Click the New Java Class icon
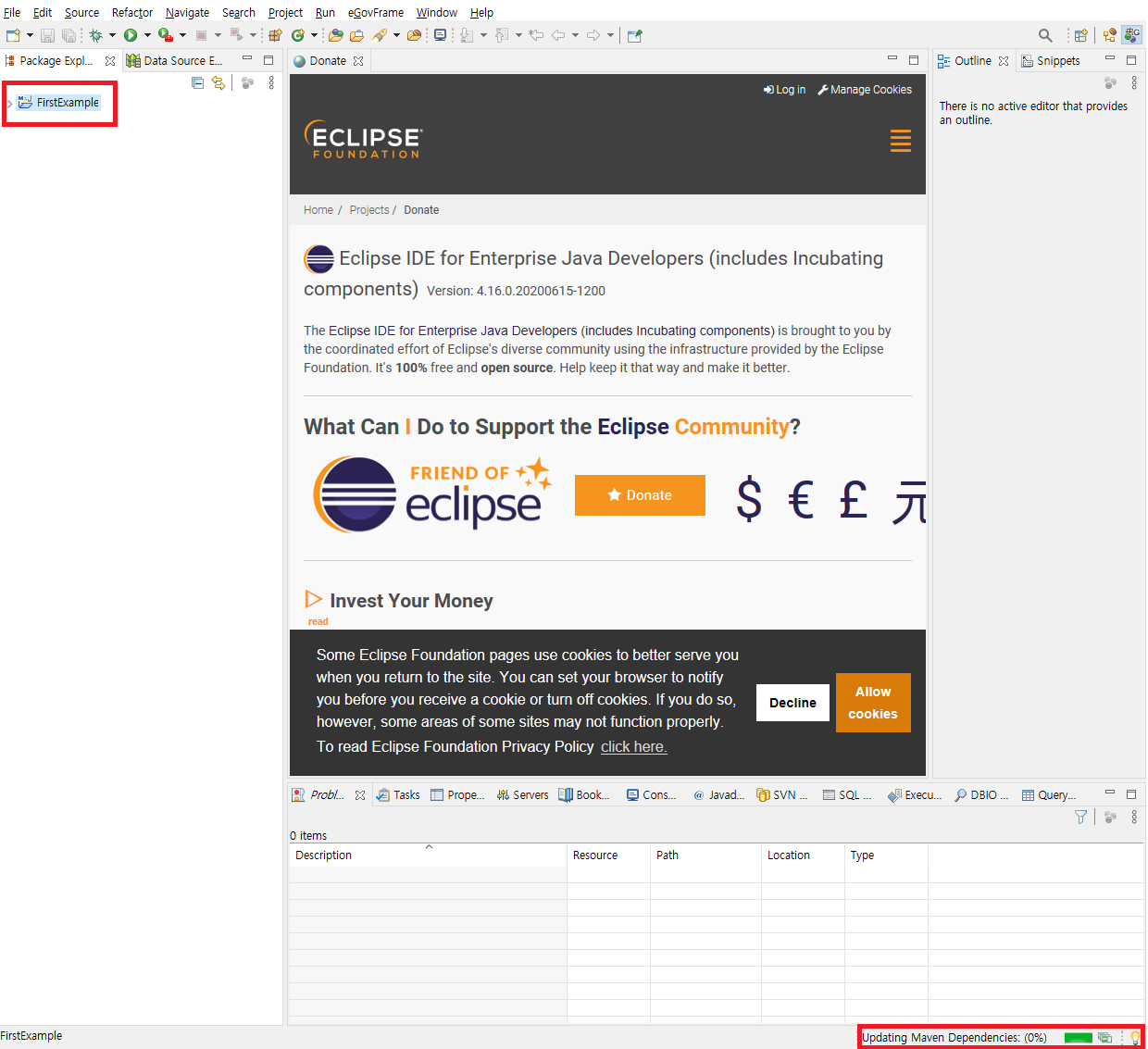This screenshot has width=1148, height=1049. (x=298, y=35)
